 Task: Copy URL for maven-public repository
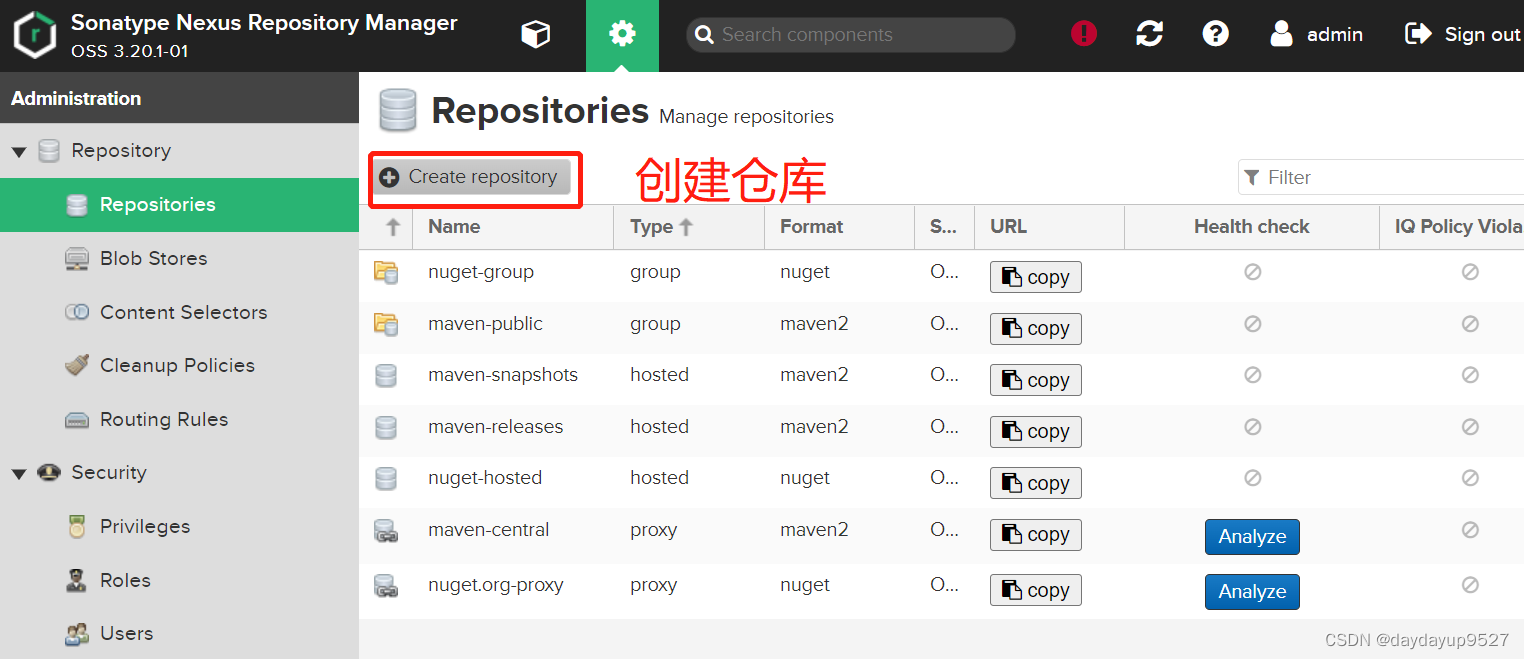click(x=1036, y=328)
